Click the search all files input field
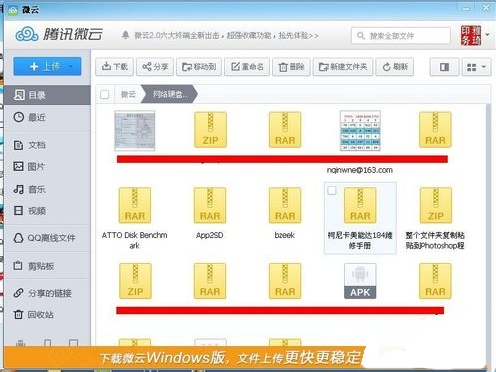496x372 pixels. (x=401, y=35)
